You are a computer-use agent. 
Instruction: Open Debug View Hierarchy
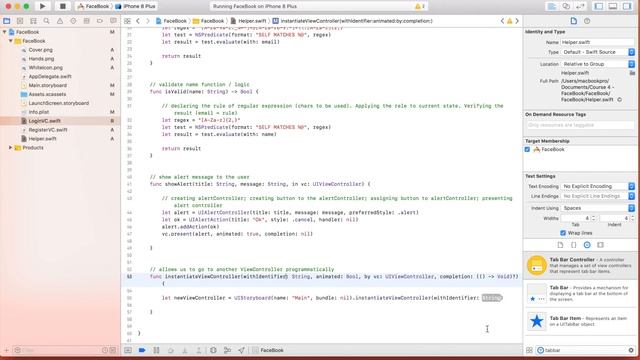click(213, 350)
